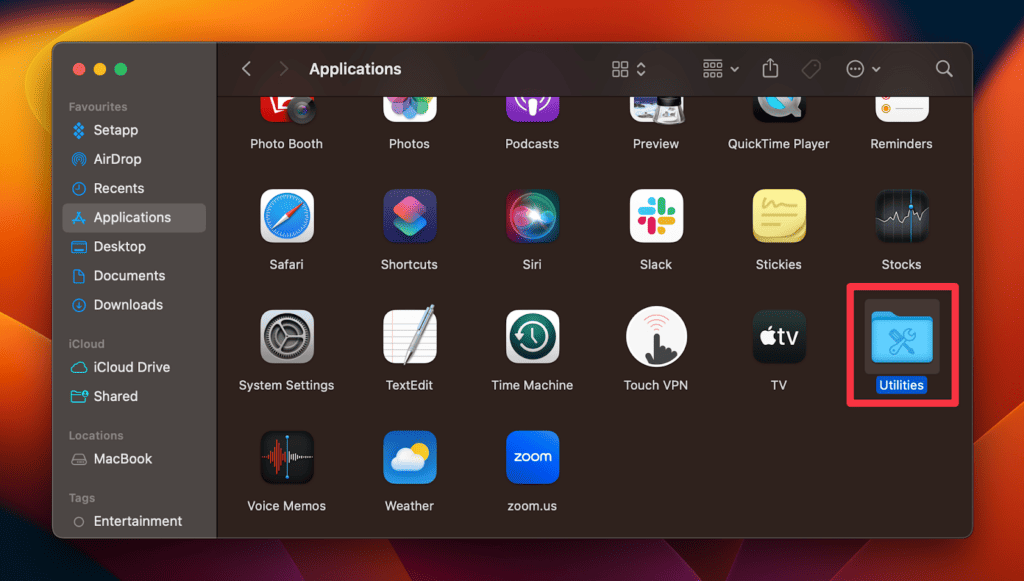Viewport: 1024px width, 581px height.
Task: Open Shared in the sidebar
Action: click(134, 396)
